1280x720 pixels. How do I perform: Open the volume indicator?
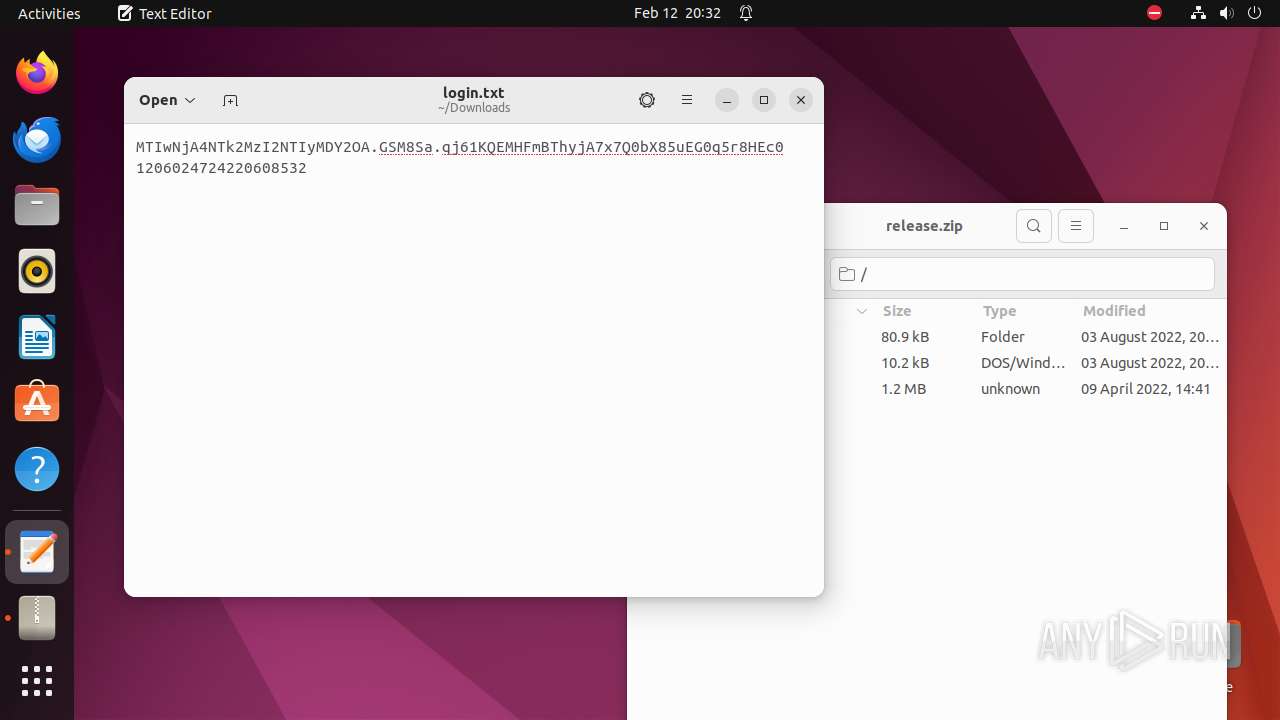coord(1227,13)
